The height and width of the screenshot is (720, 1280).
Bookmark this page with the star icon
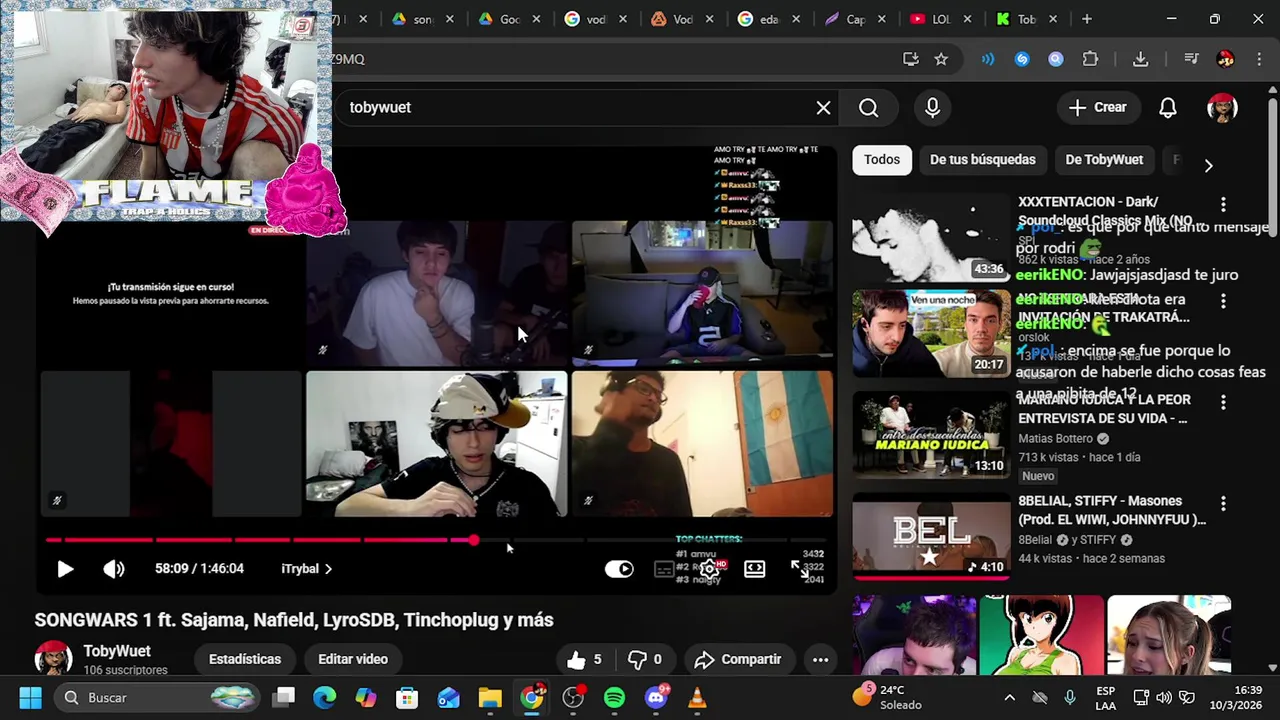[941, 59]
